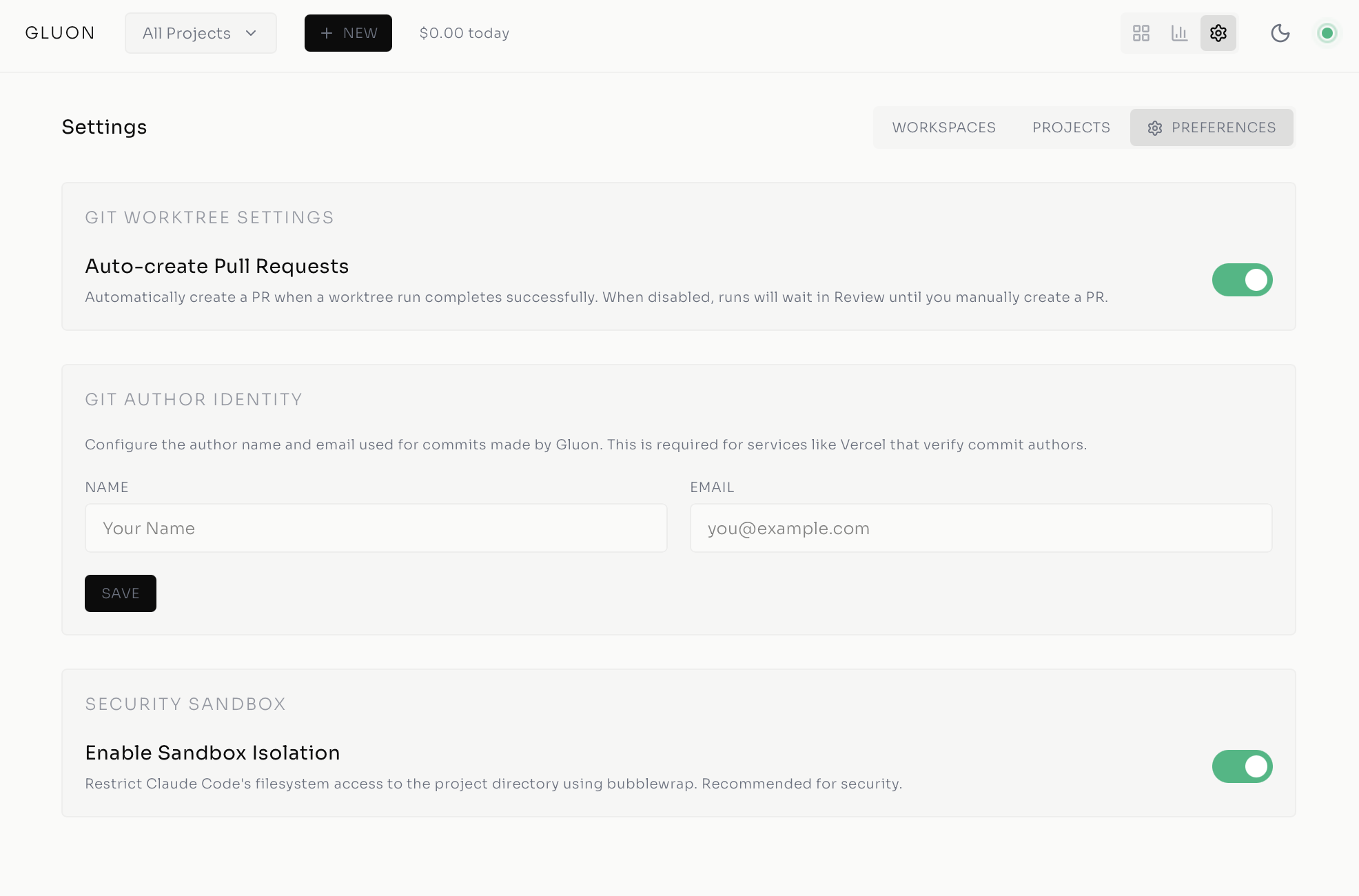The width and height of the screenshot is (1359, 896).
Task: Save the Git author identity
Action: pyautogui.click(x=121, y=593)
